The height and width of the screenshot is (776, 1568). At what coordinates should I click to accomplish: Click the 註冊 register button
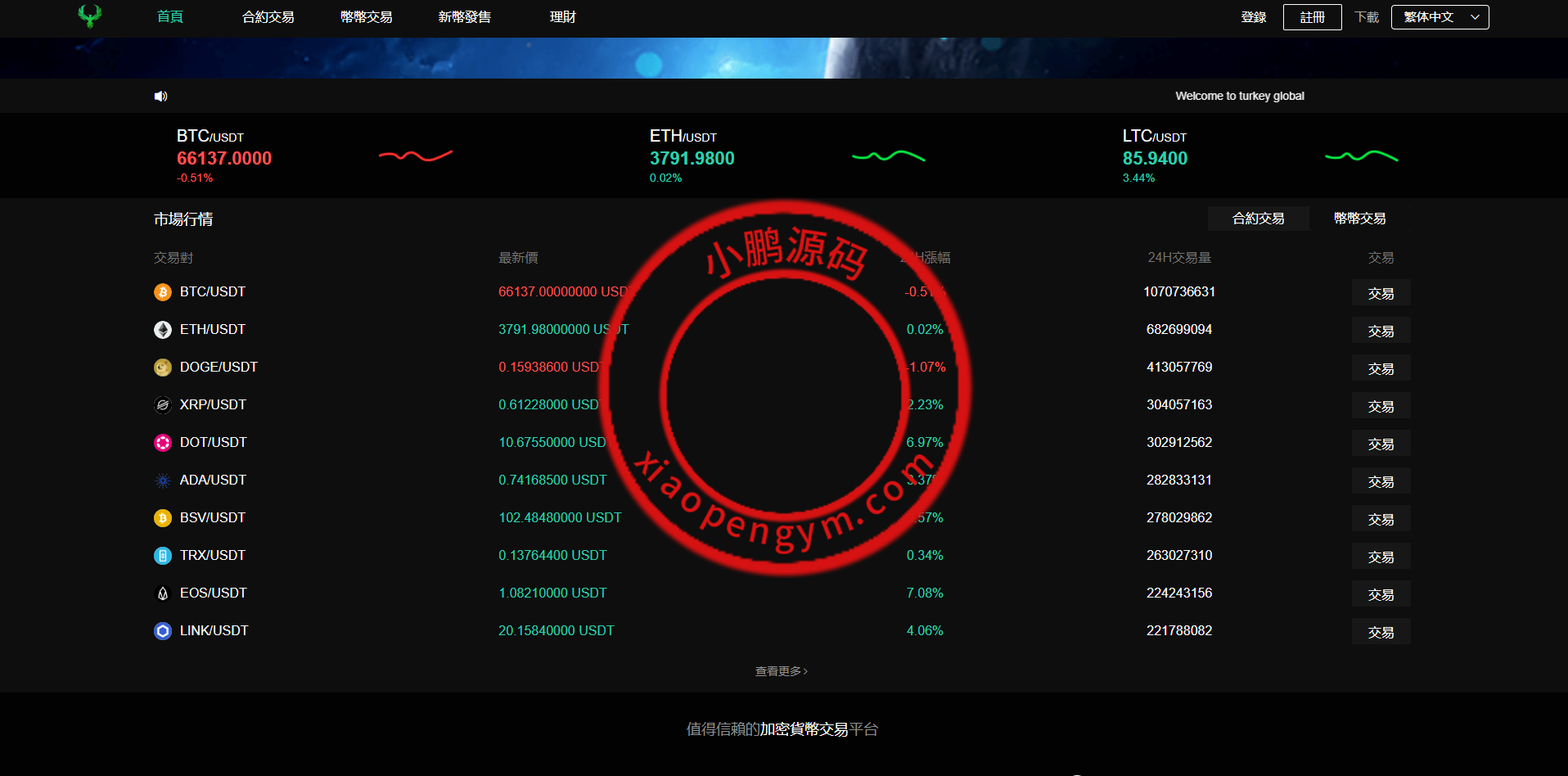1312,17
